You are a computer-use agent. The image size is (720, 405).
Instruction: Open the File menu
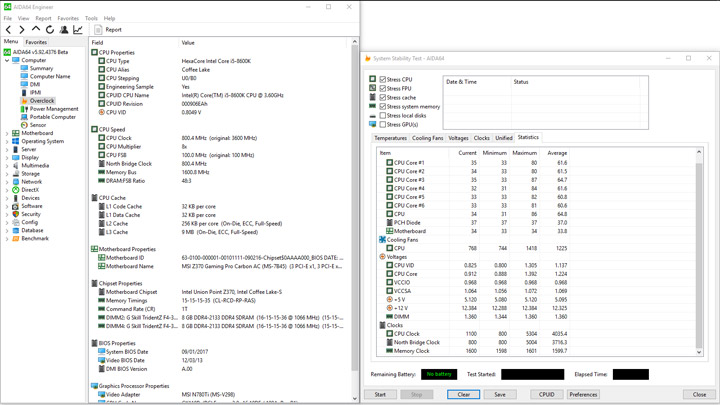(8, 18)
